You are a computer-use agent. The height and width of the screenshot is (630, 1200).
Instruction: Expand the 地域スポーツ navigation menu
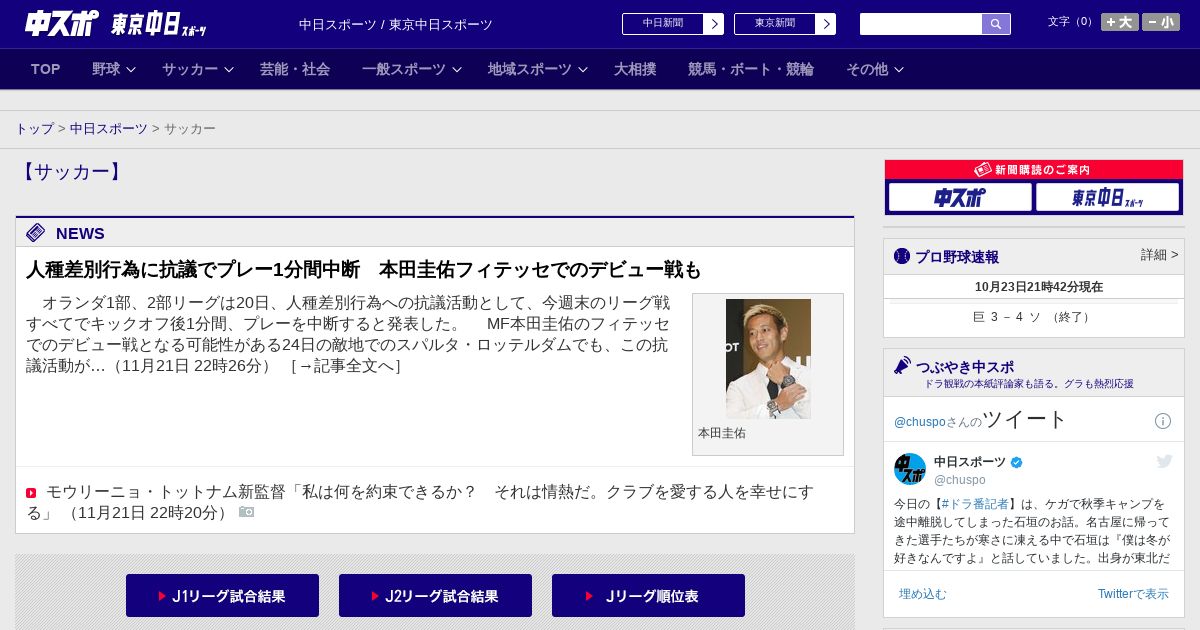(x=537, y=69)
